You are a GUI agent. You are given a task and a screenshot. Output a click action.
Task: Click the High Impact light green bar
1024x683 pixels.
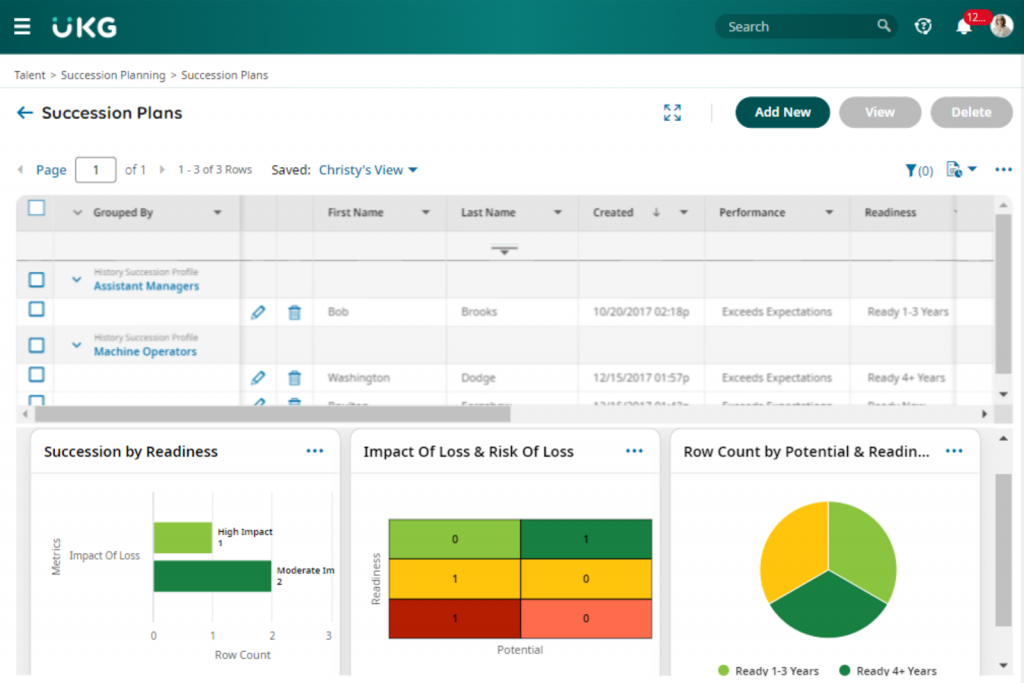pos(183,538)
